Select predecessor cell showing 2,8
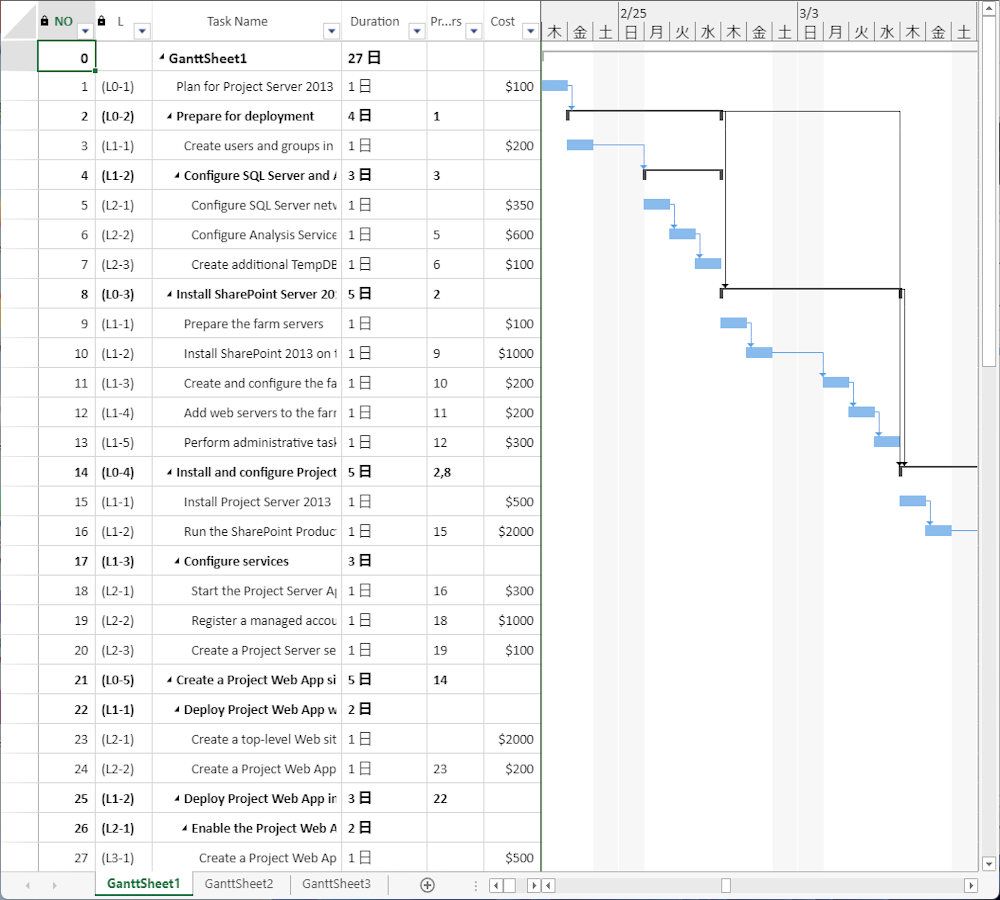 pos(455,472)
